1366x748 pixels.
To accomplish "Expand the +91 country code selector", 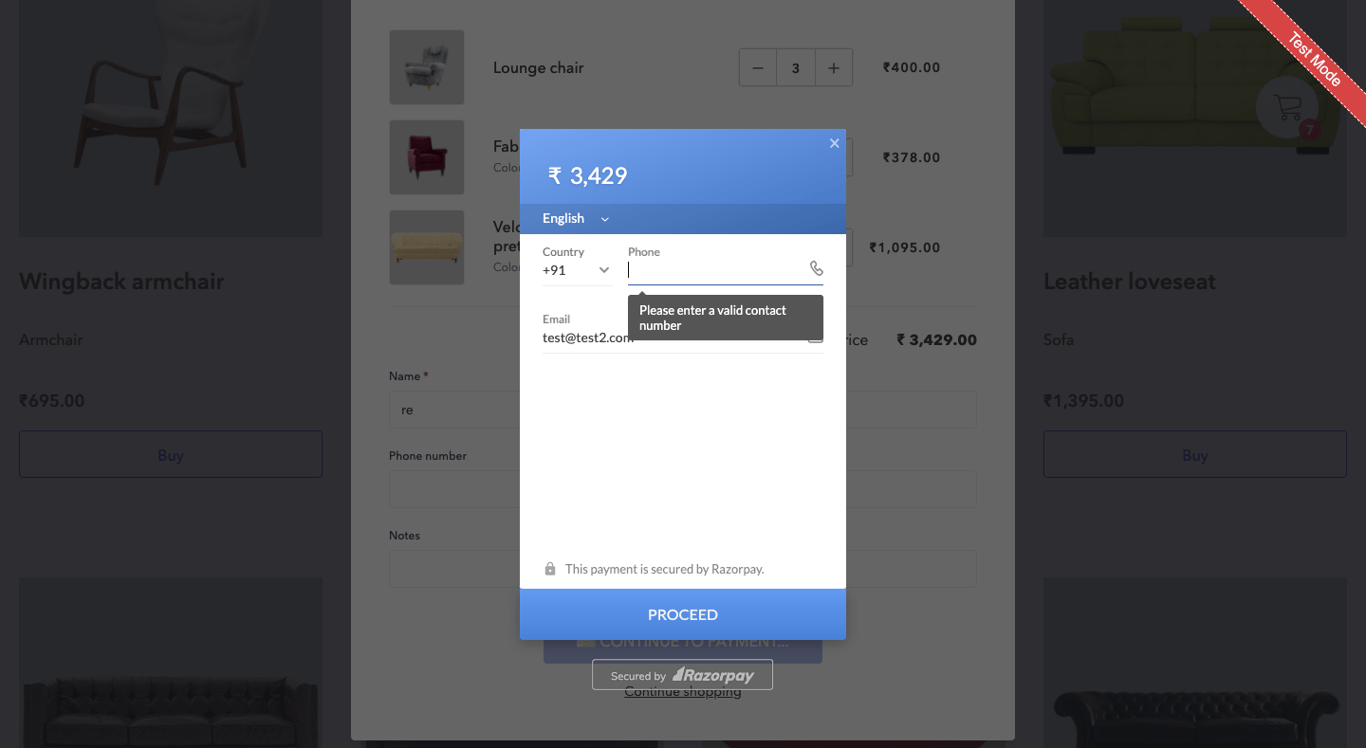I will 577,270.
